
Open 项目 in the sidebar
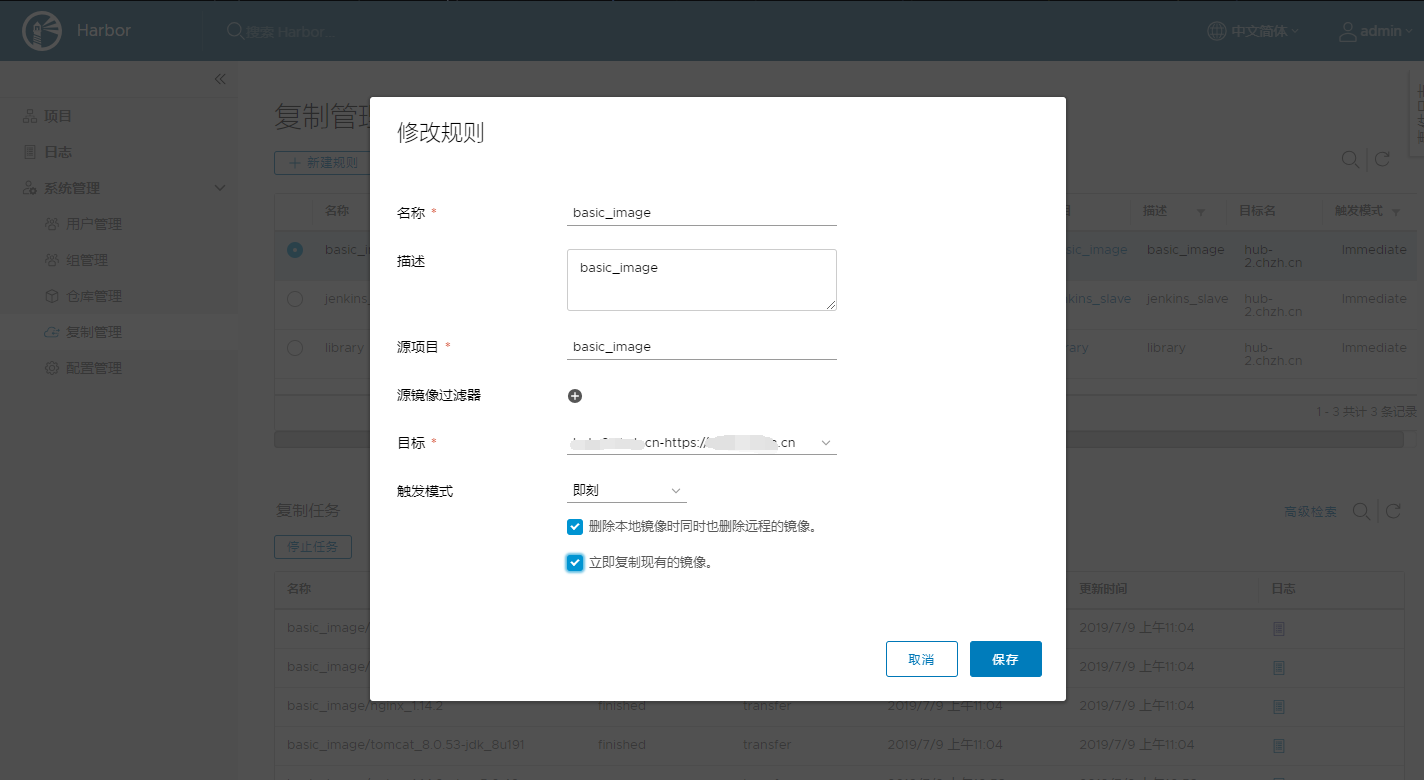click(x=58, y=116)
